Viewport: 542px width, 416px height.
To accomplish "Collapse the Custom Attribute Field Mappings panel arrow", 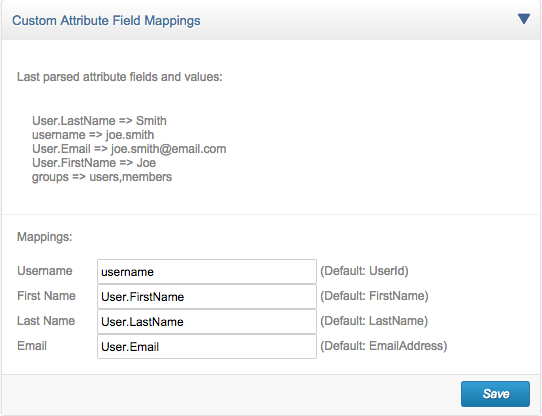I will point(524,19).
